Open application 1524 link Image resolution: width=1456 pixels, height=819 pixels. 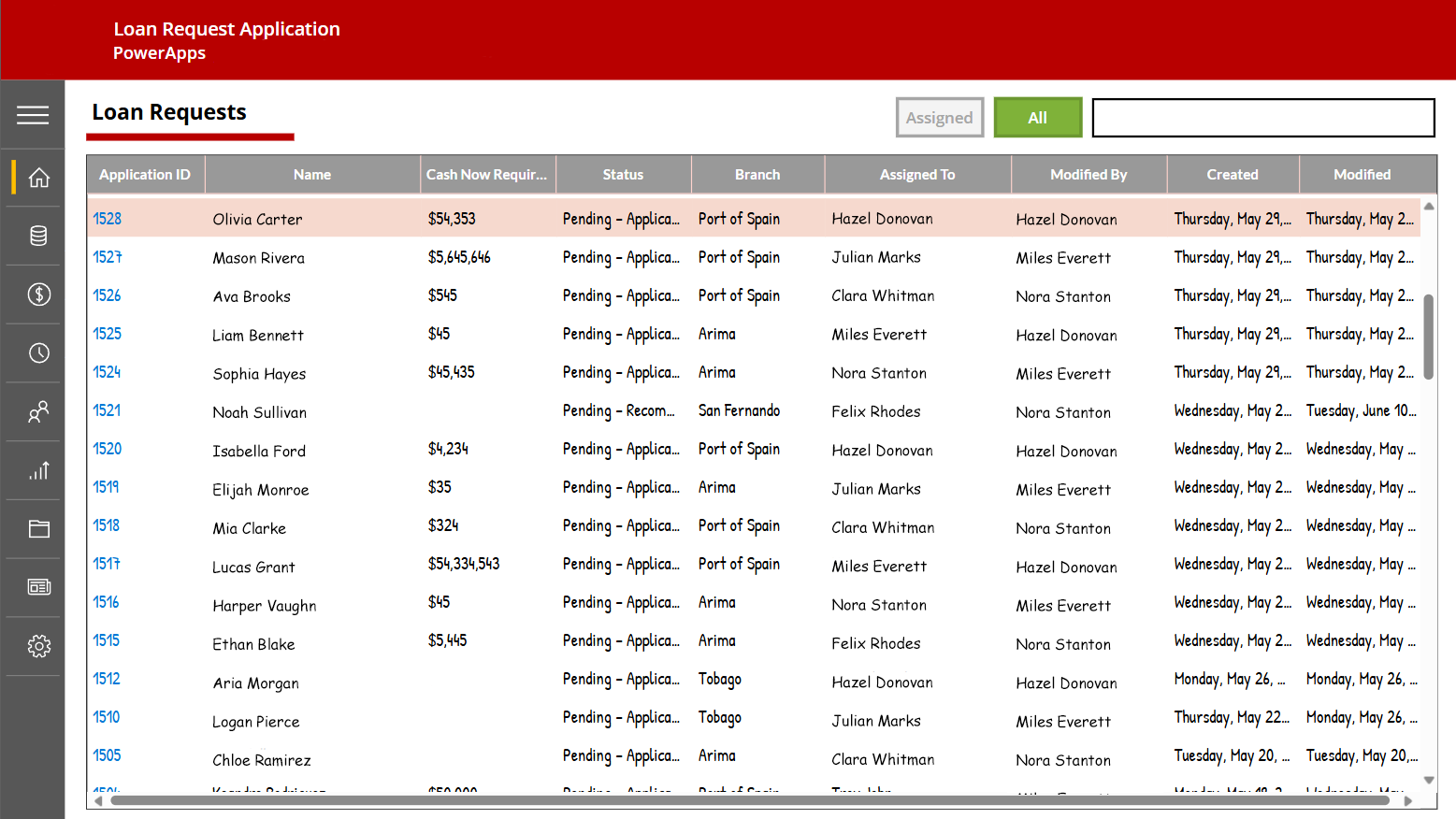click(x=107, y=372)
